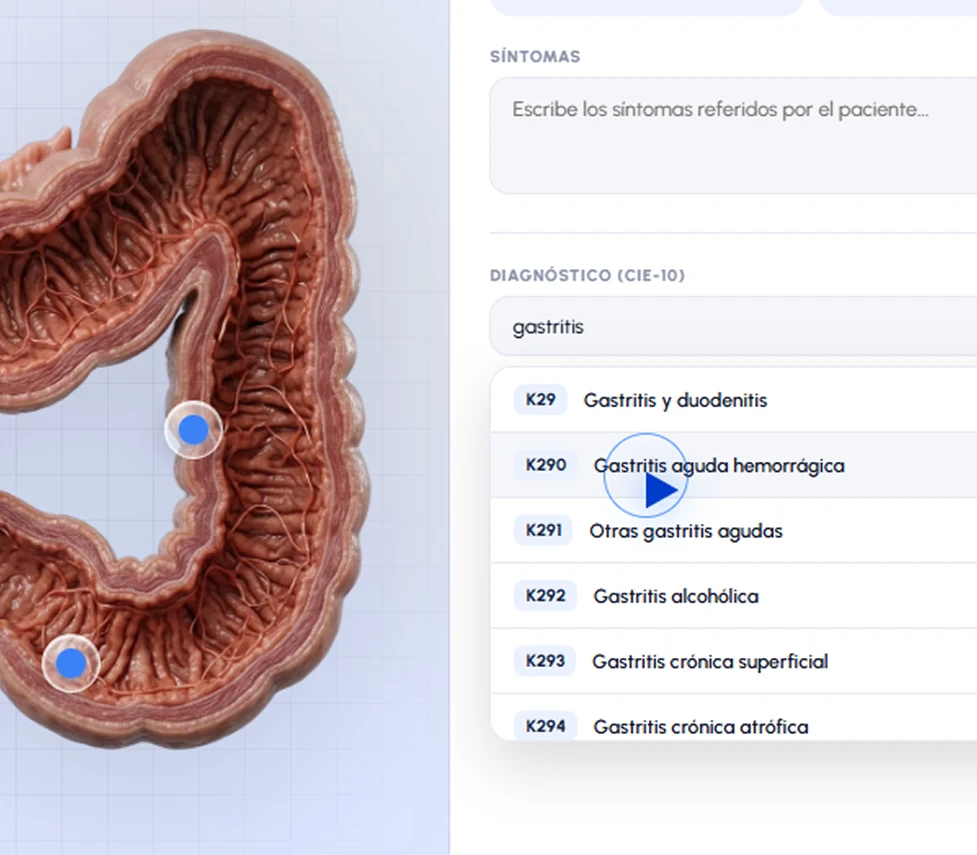Click the cut-off field at top right
Viewport: 977px width, 855px height.
pos(898,6)
